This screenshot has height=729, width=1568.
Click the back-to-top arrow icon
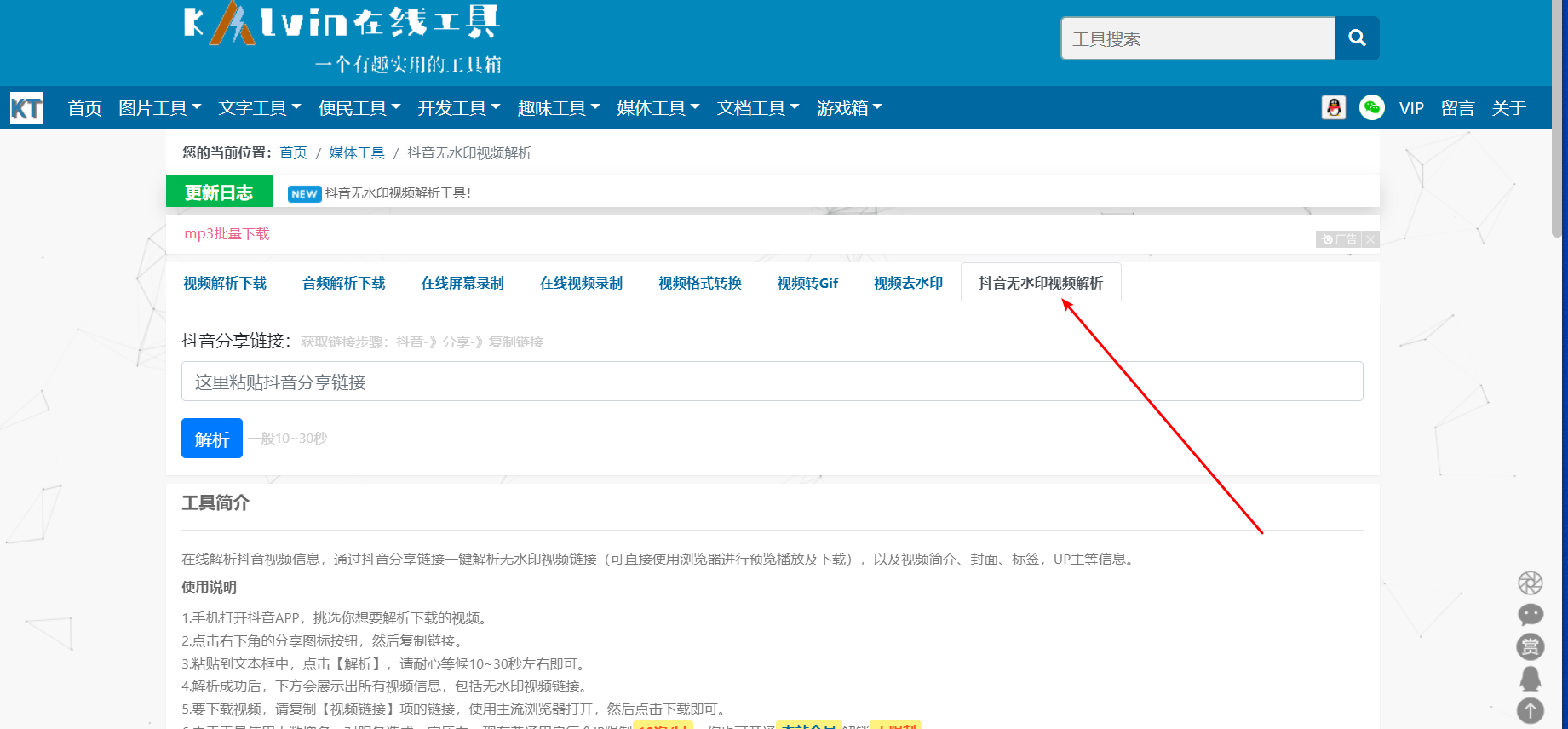[1530, 710]
